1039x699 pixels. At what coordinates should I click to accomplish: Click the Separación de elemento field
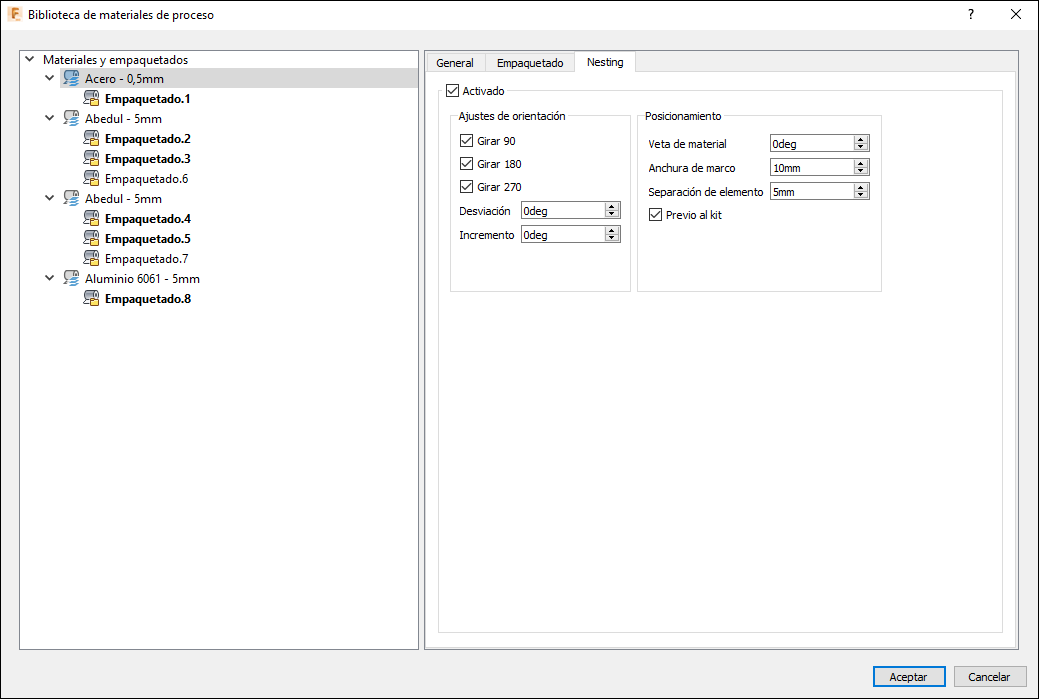point(812,191)
